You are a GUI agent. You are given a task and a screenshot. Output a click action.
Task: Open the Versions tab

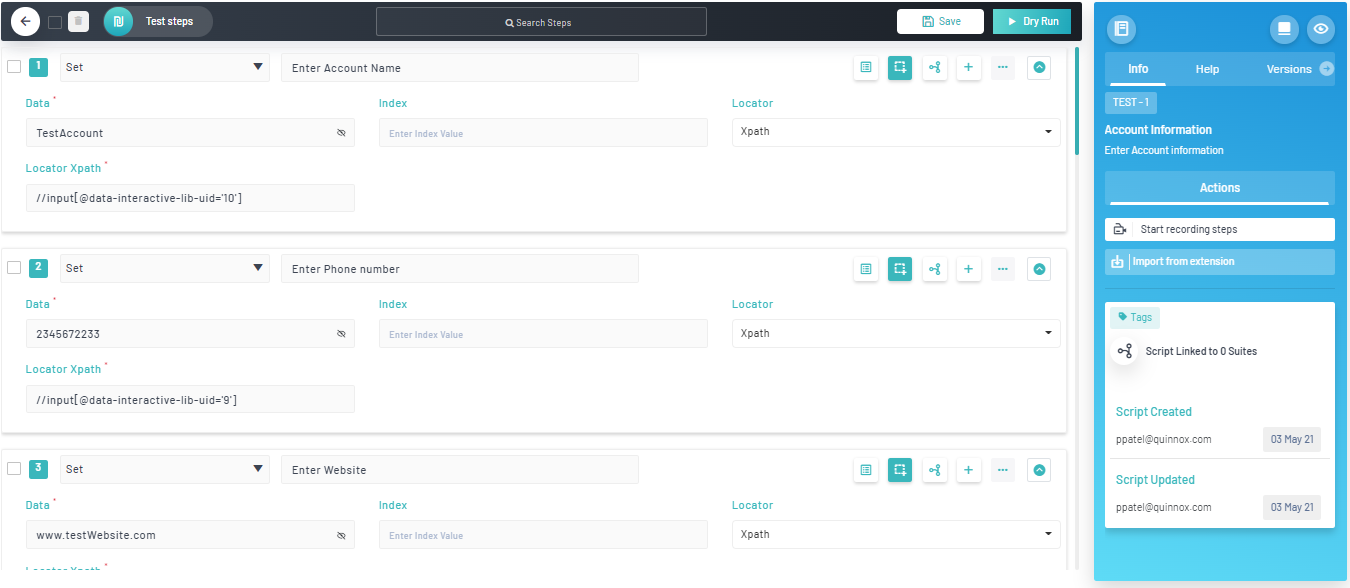(x=1290, y=69)
